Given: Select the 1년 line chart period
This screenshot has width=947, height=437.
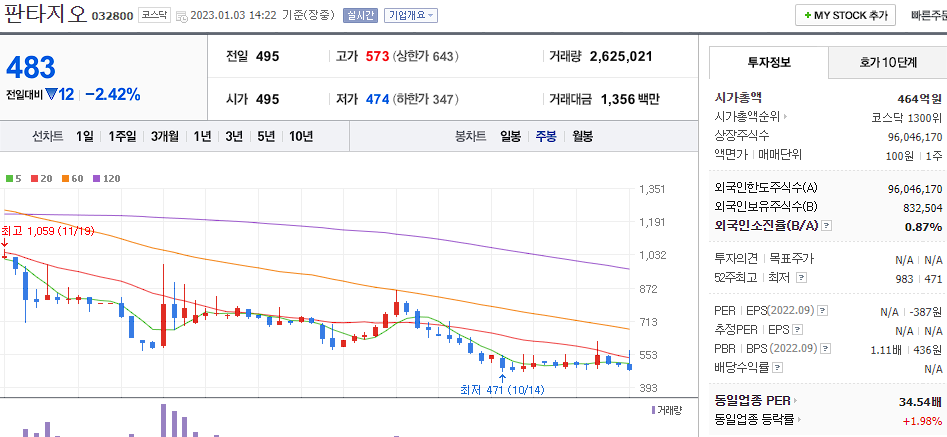Looking at the screenshot, I should pyautogui.click(x=202, y=136).
